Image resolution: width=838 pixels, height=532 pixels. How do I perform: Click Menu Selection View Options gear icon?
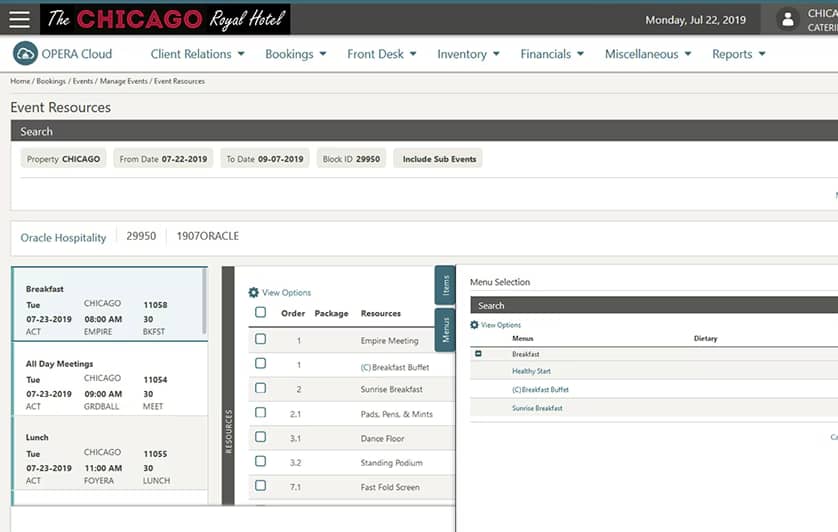click(474, 325)
